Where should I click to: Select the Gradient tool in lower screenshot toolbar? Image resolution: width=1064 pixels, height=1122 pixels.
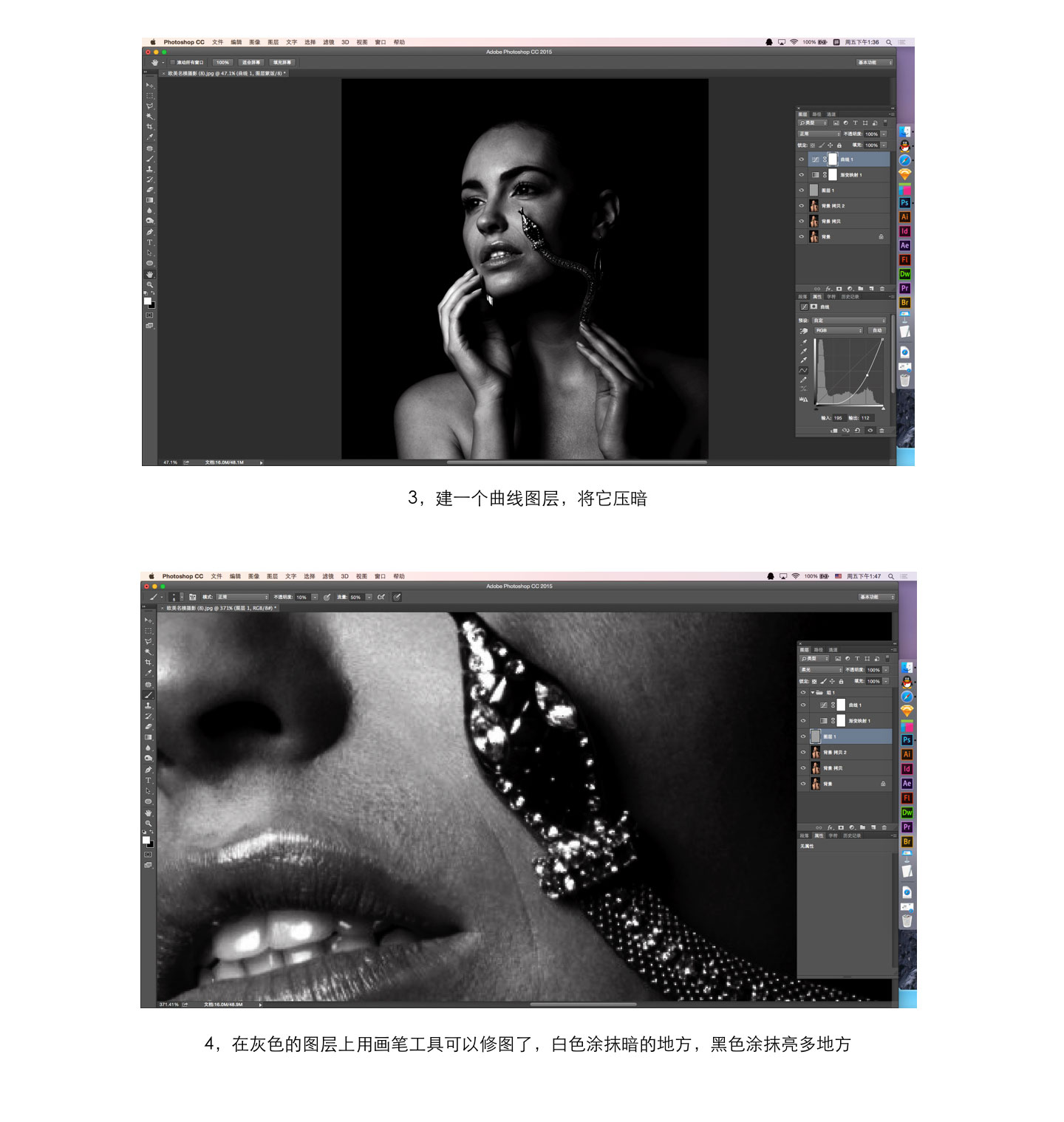tap(148, 736)
